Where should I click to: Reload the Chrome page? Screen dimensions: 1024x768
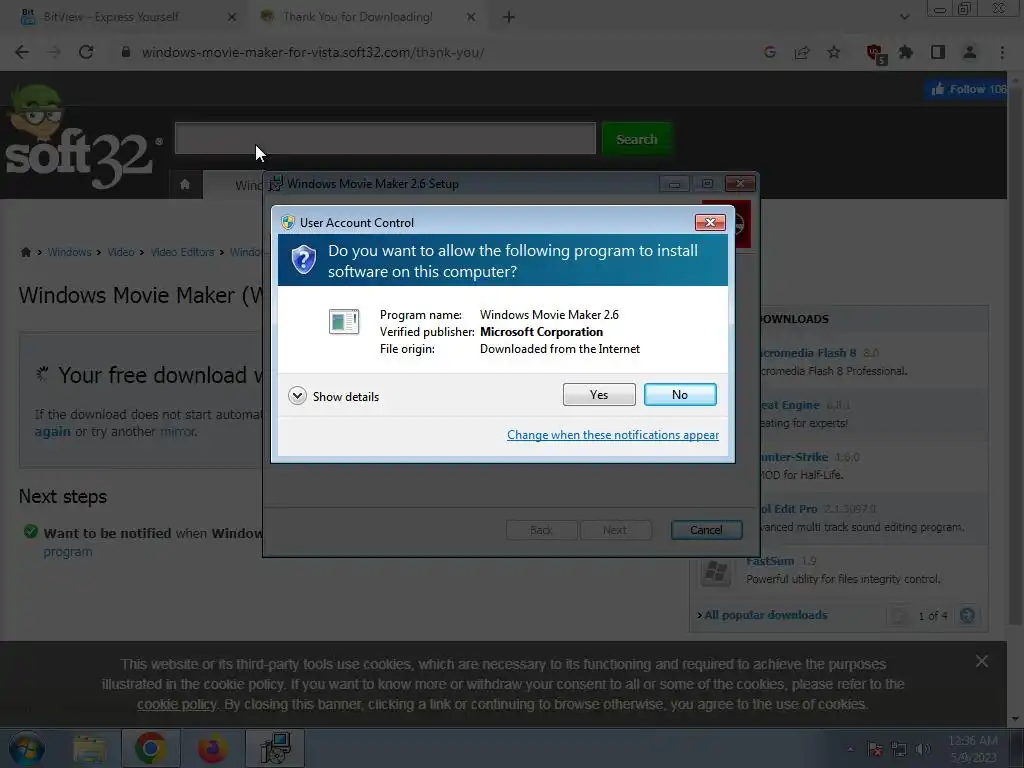pyautogui.click(x=86, y=52)
